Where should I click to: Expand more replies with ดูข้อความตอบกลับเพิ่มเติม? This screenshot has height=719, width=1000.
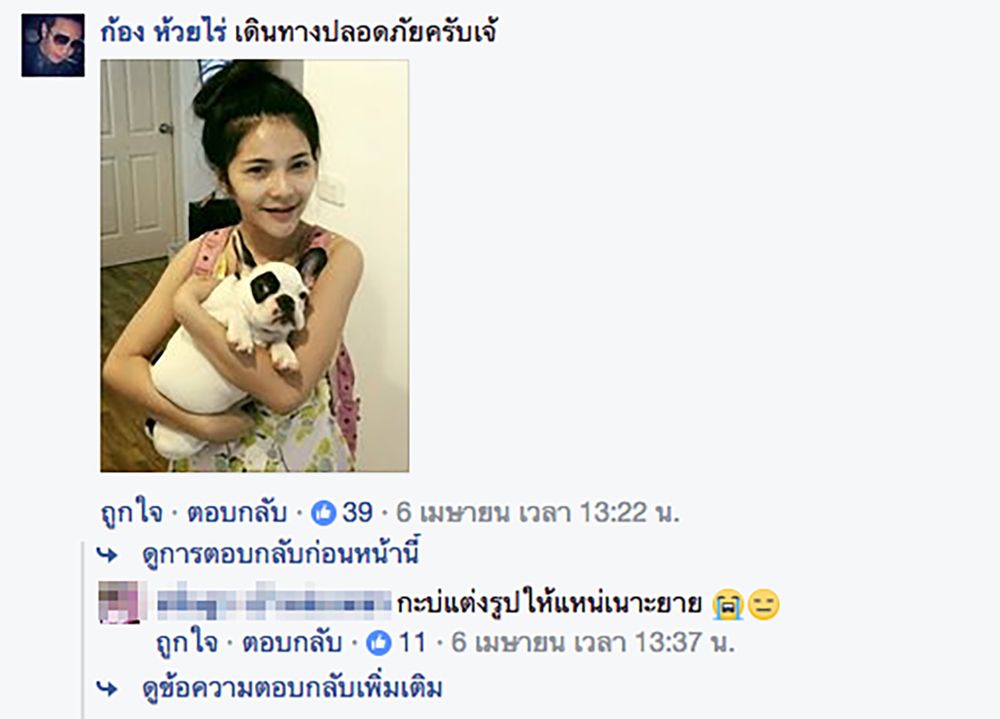292,688
